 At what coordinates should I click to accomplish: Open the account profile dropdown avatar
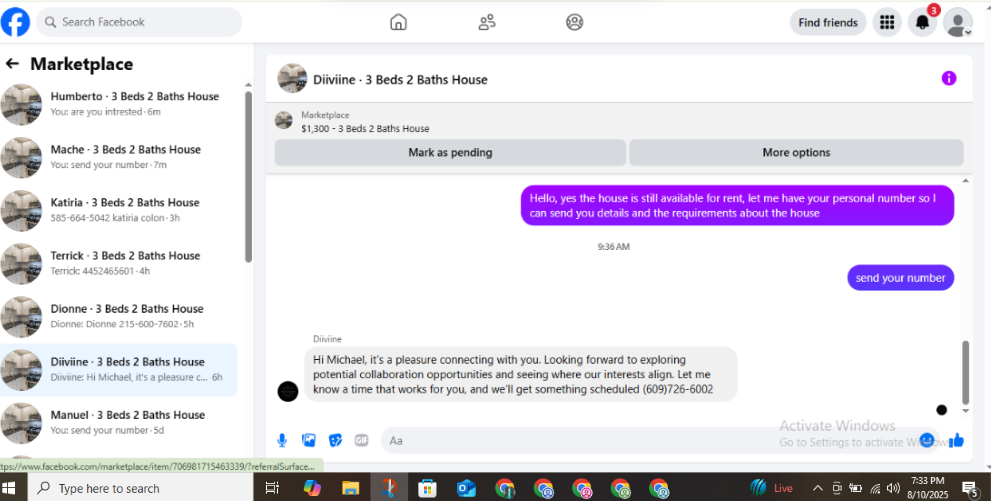coord(958,22)
